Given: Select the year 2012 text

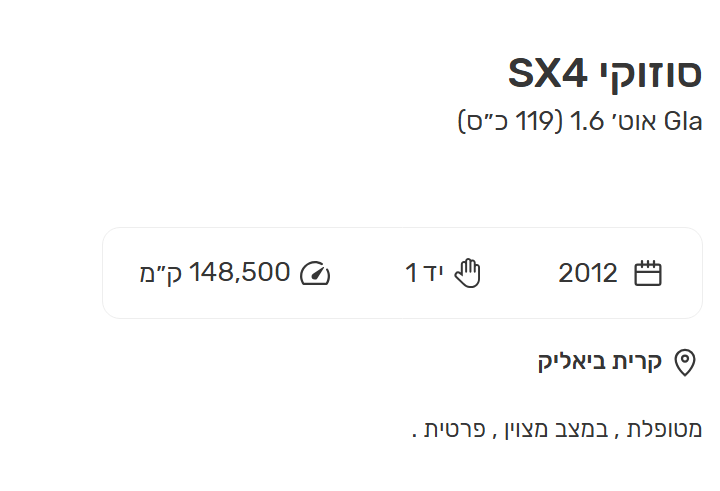Looking at the screenshot, I should click(x=588, y=273).
